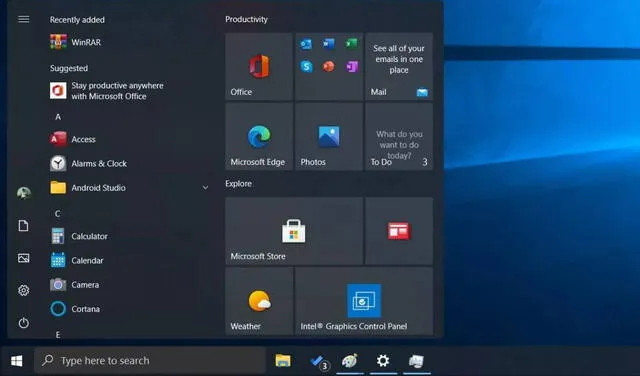Click the OneNote icon in Office folder tile

(x=352, y=66)
